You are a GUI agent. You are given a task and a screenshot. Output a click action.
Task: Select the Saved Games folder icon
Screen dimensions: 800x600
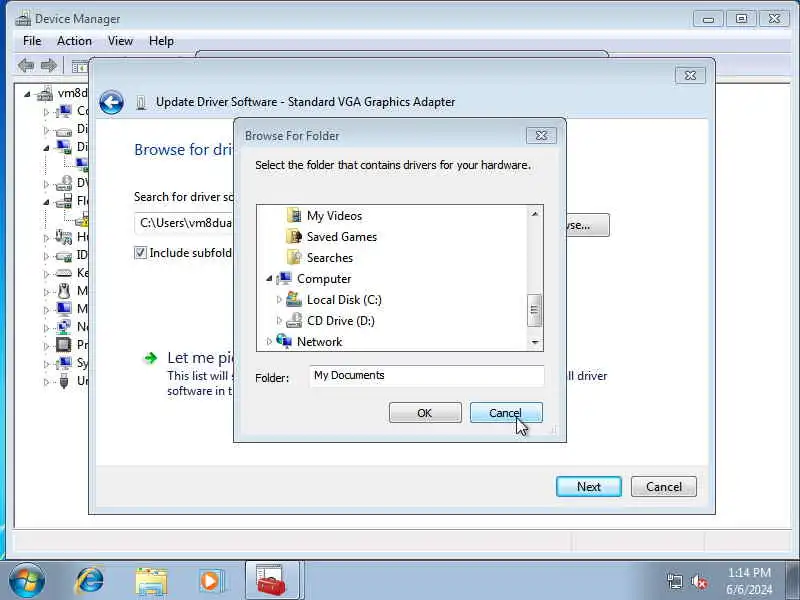[294, 236]
